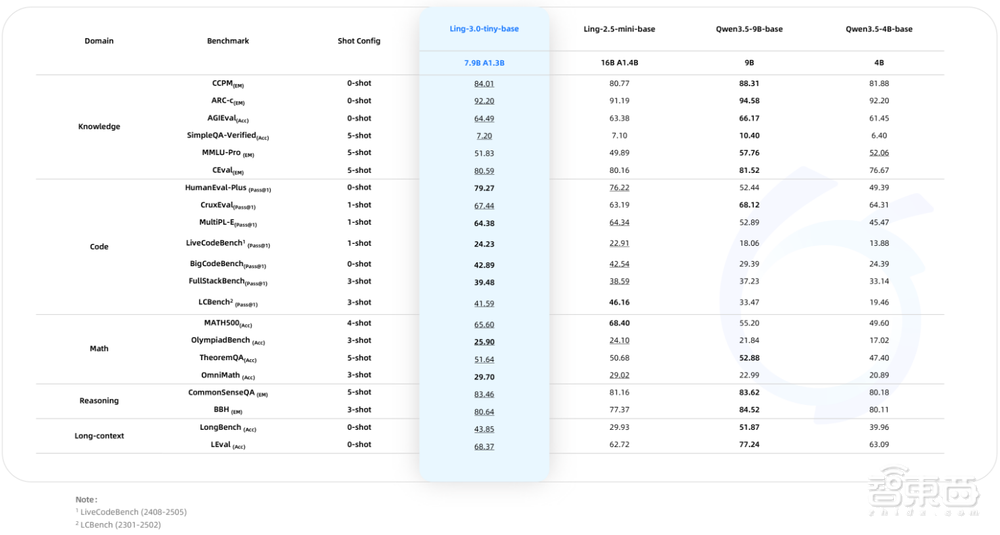The height and width of the screenshot is (535, 1000).
Task: Click the LEval benchmark name
Action: click(228, 445)
